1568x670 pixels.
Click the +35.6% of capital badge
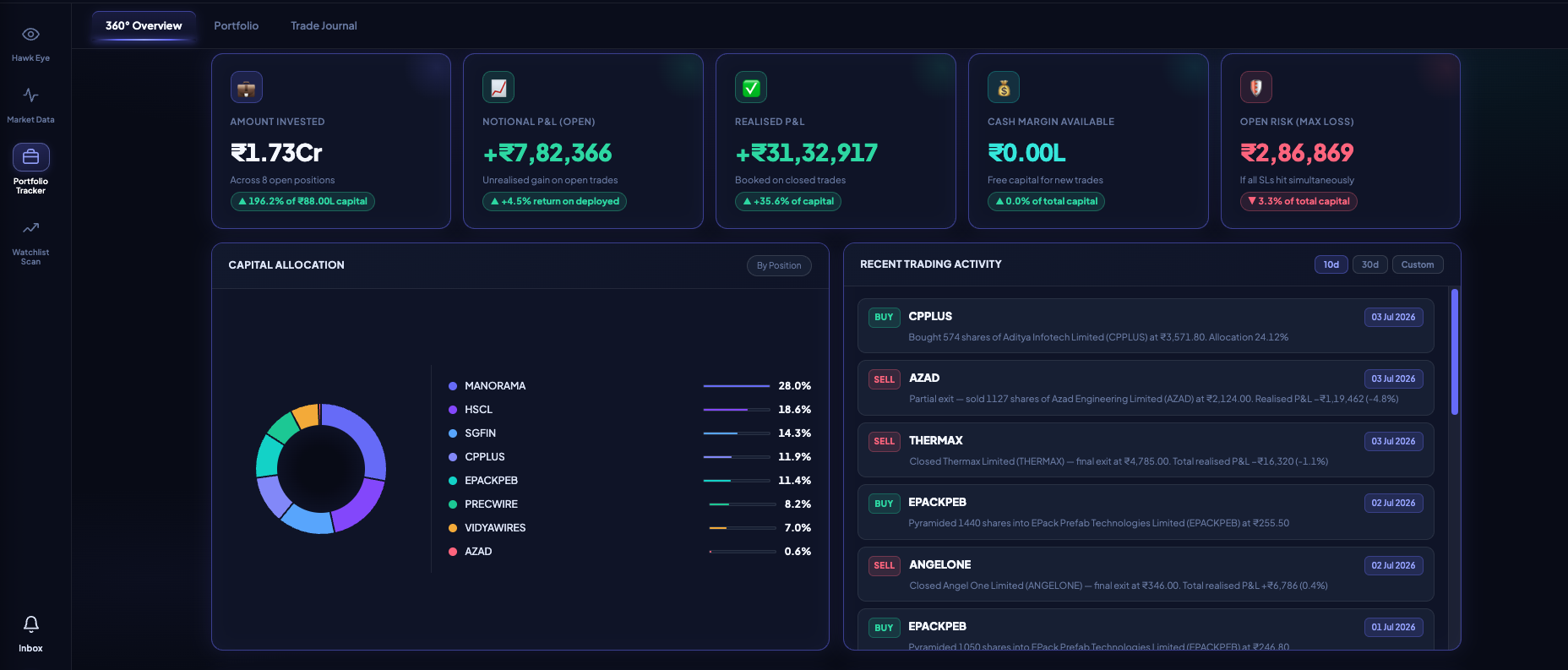[x=788, y=201]
